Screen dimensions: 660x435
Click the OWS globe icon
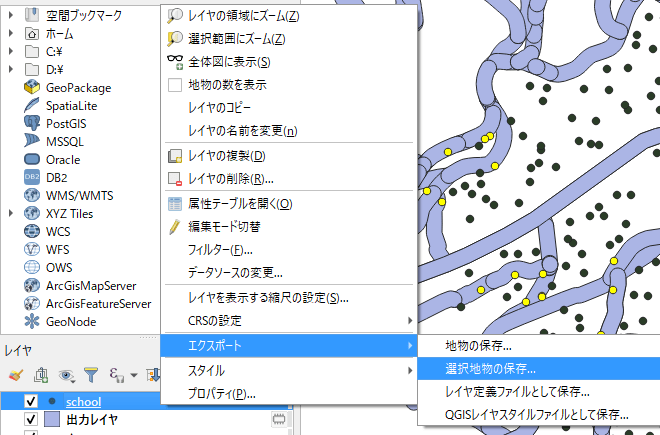32,267
